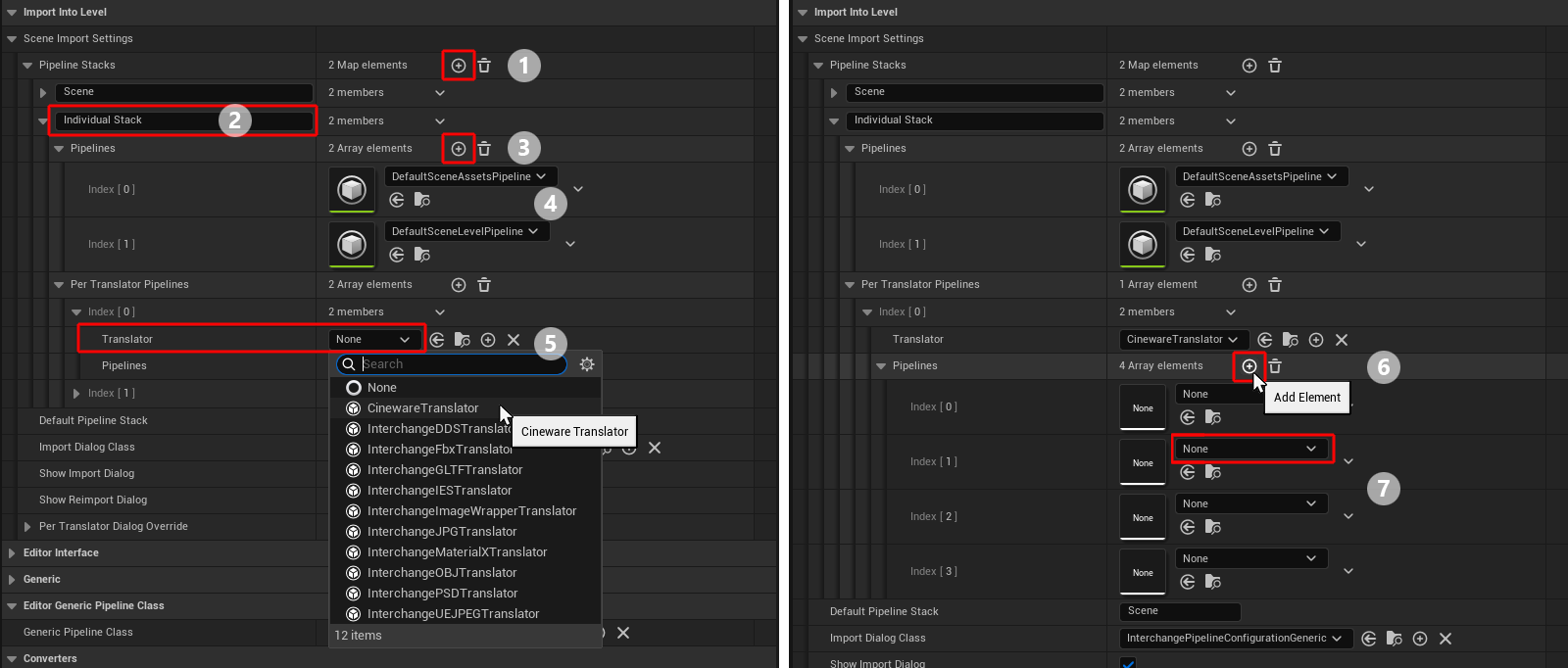Click the X icon in the Generic Pipeline Class row

(x=623, y=633)
